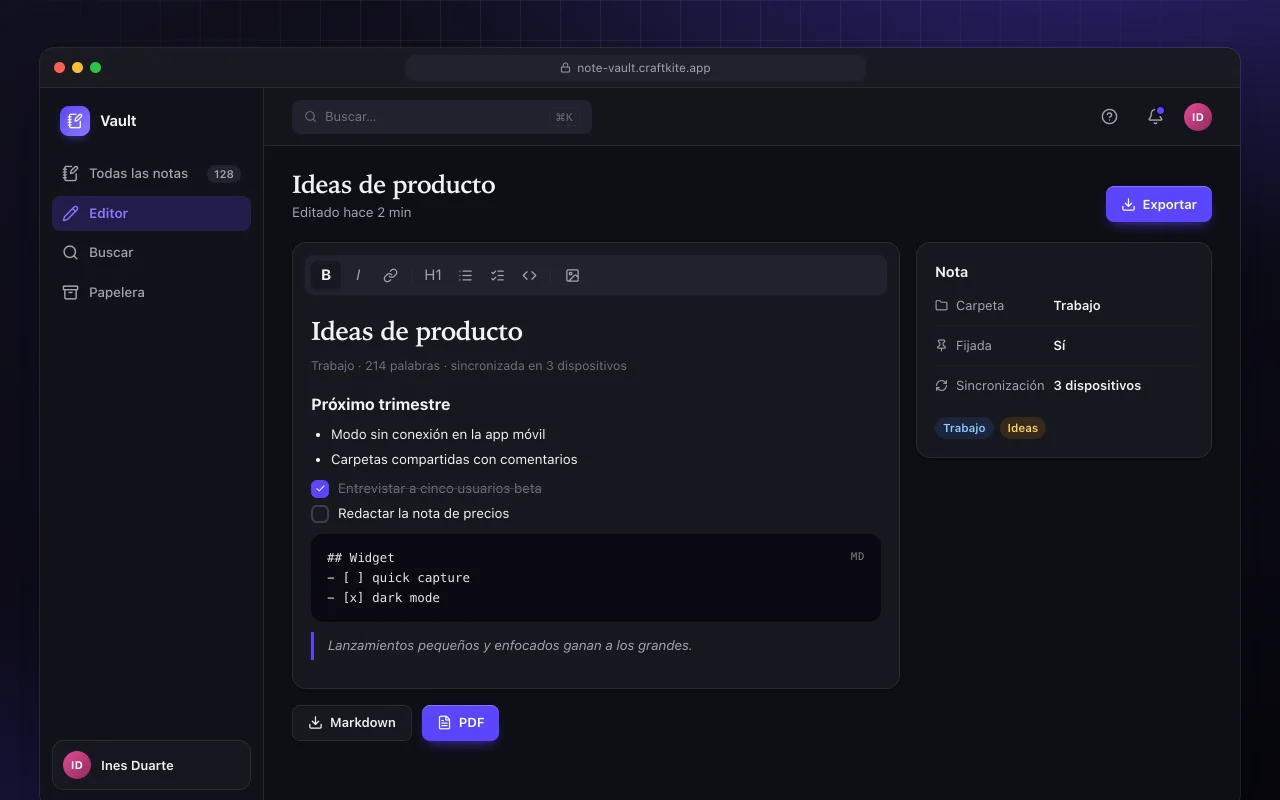1280x800 pixels.
Task: Insert a link using the toolbar
Action: (x=390, y=275)
